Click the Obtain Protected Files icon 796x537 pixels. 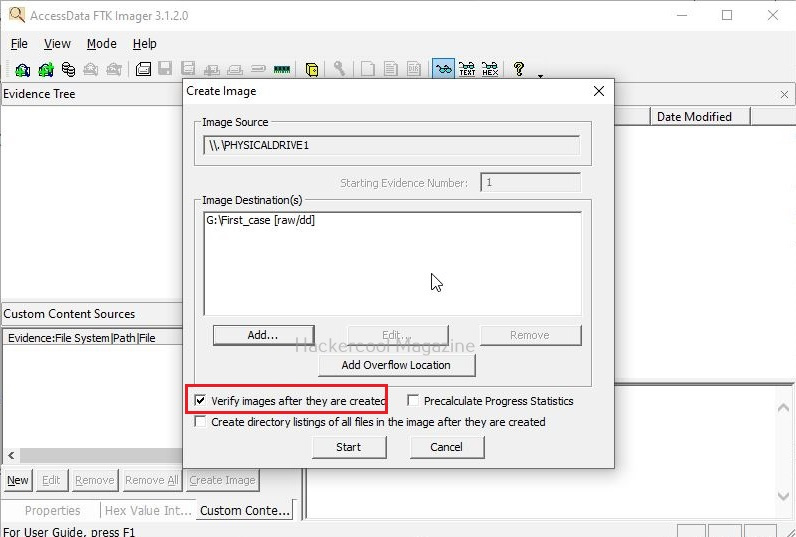pyautogui.click(x=312, y=69)
